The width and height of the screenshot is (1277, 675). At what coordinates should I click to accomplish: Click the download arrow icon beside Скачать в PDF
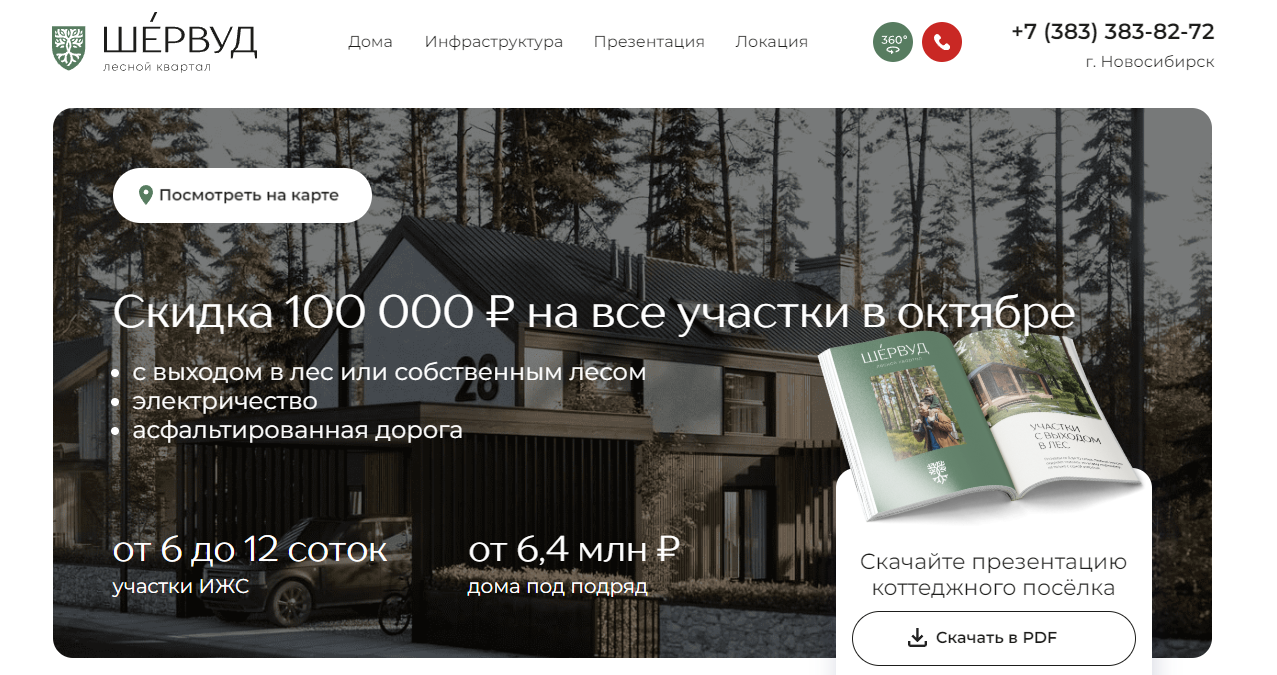(x=917, y=638)
